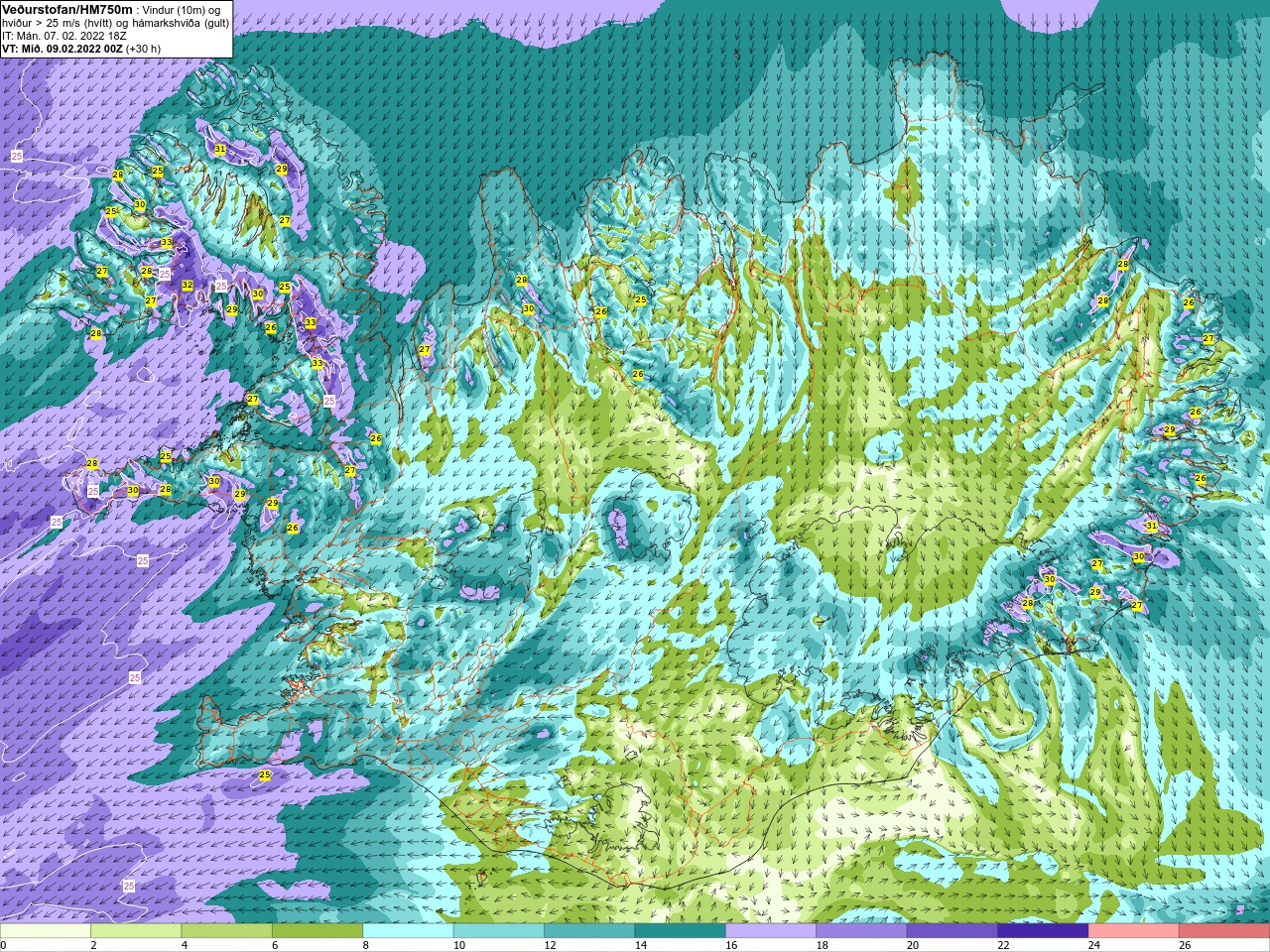Image resolution: width=1270 pixels, height=952 pixels.
Task: Click the legend tick label '0'
Action: click(x=3, y=945)
